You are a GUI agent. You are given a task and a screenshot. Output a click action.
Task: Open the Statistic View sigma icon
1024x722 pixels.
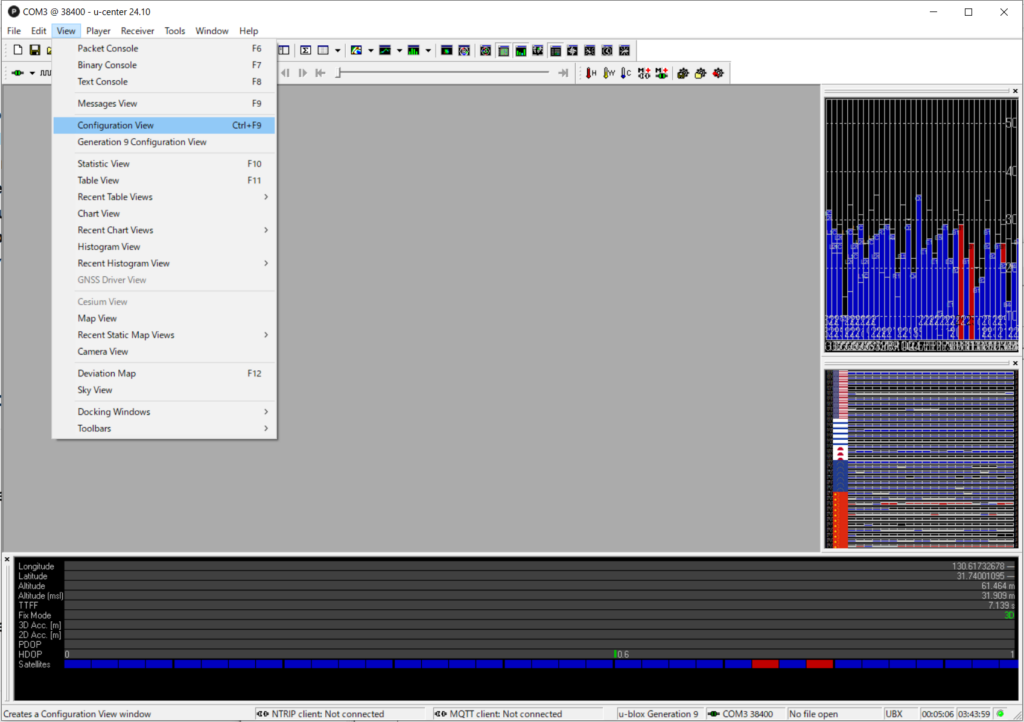(306, 50)
